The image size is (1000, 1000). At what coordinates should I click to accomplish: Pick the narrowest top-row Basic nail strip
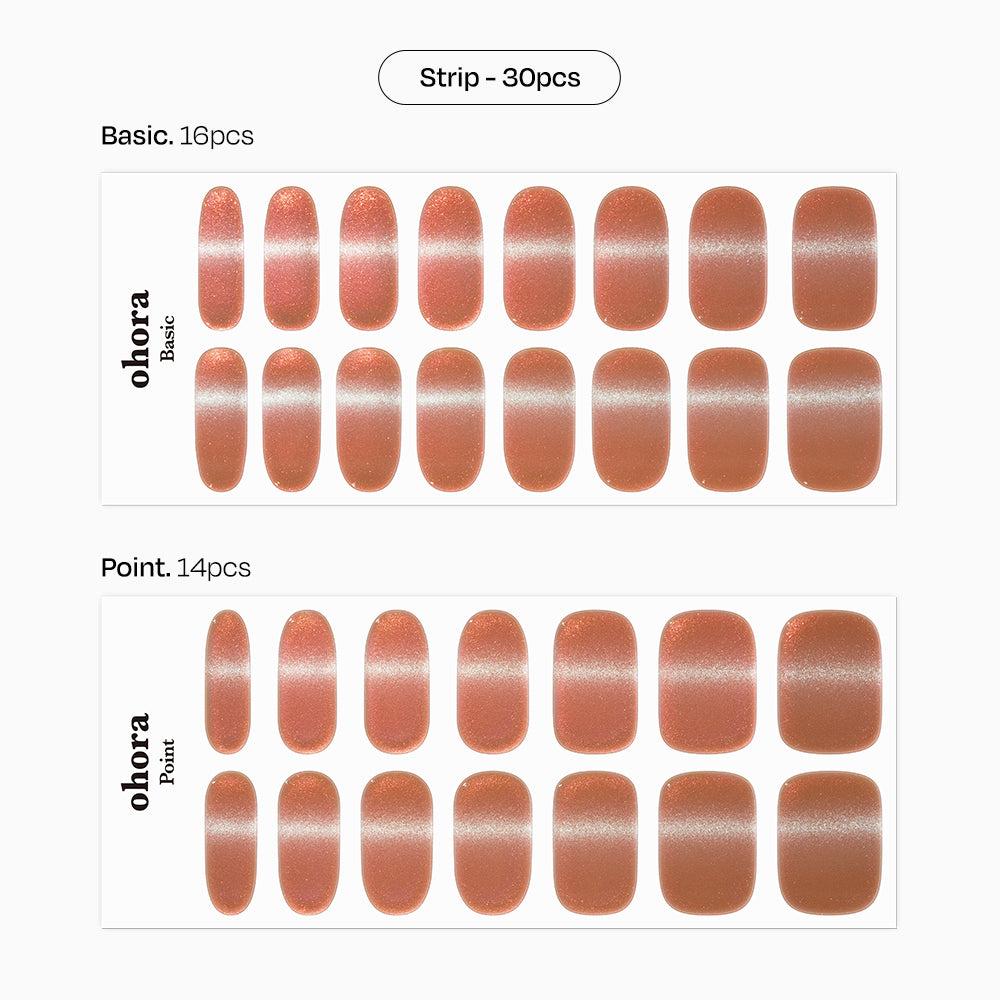[x=221, y=258]
